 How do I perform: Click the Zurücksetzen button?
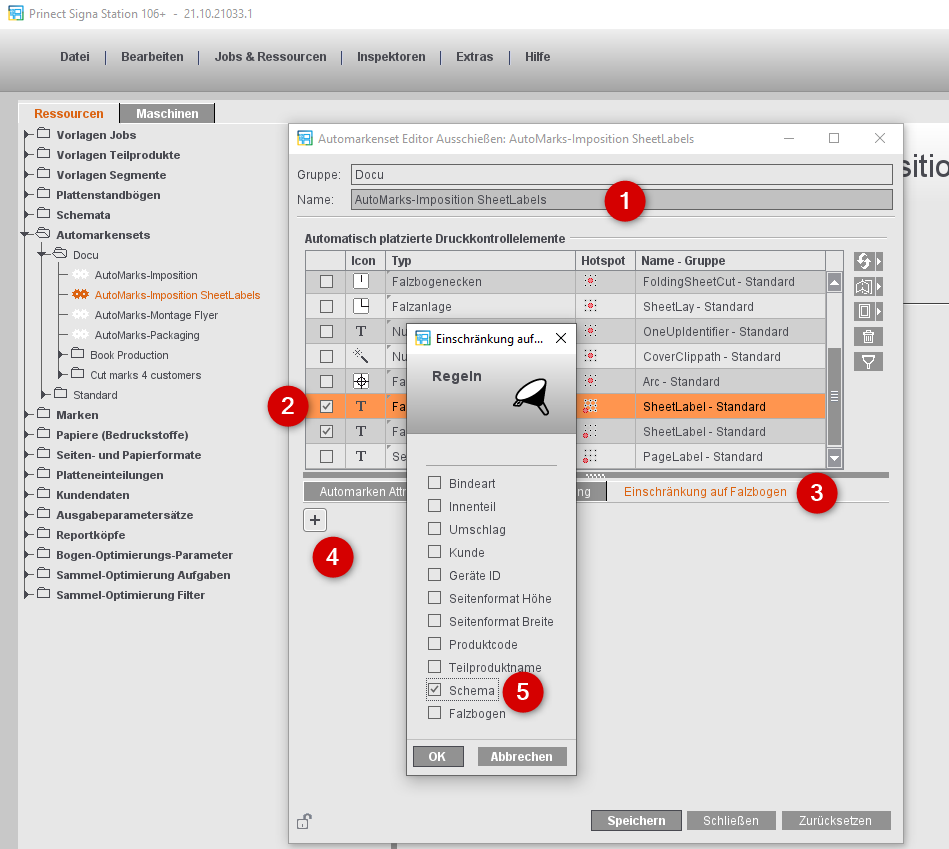[x=835, y=821]
